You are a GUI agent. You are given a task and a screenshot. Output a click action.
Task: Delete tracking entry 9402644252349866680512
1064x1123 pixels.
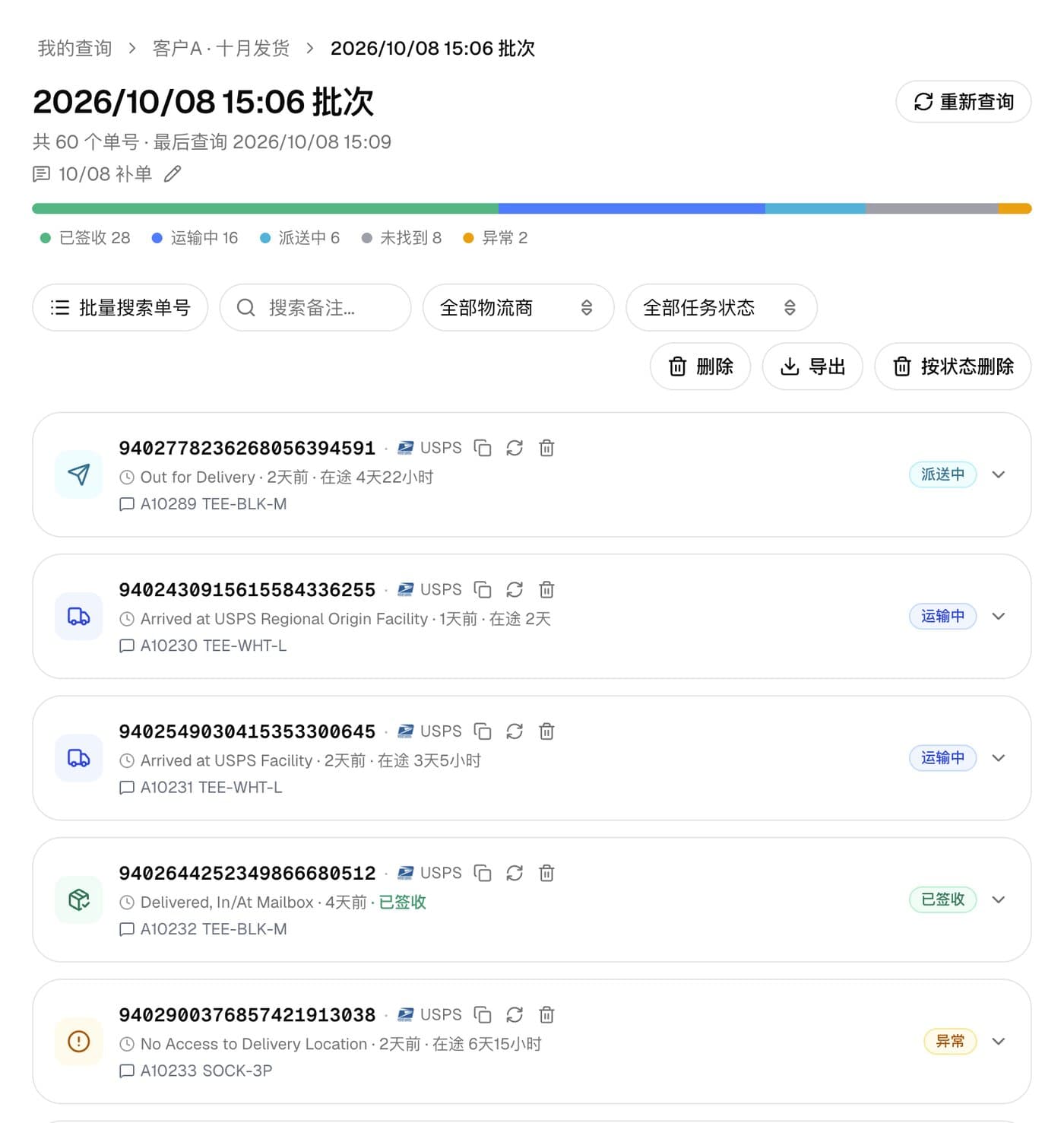(x=546, y=873)
